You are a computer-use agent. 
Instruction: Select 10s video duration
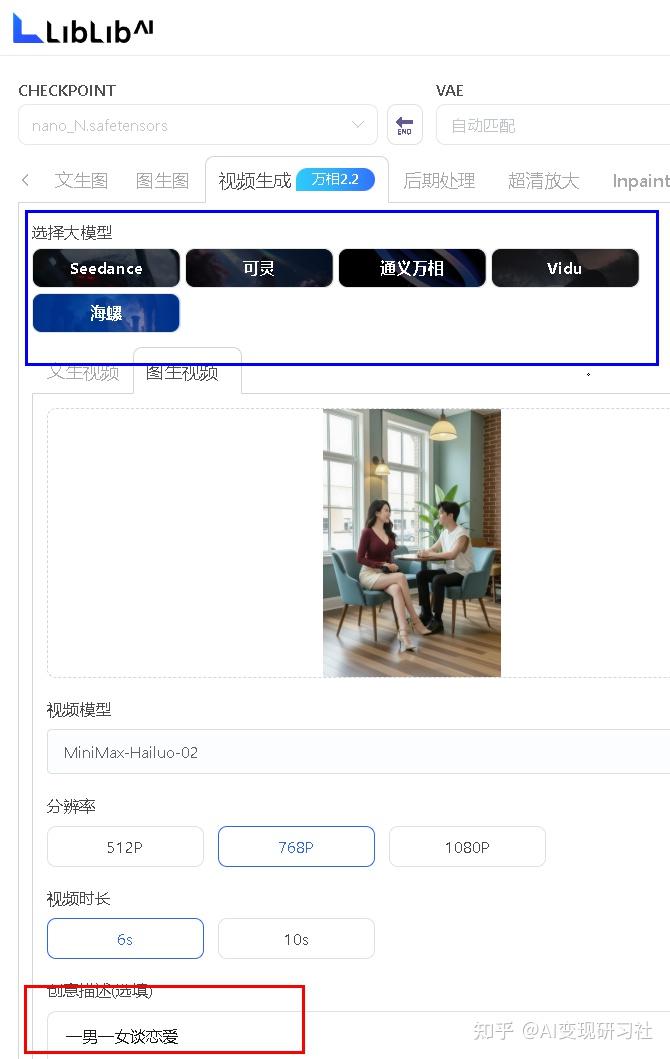point(296,939)
